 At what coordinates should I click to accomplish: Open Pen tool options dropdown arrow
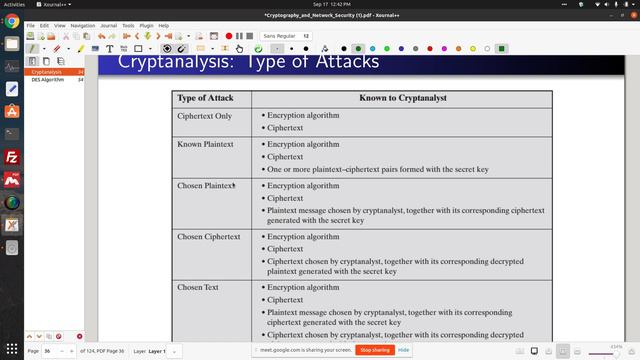pos(44,49)
